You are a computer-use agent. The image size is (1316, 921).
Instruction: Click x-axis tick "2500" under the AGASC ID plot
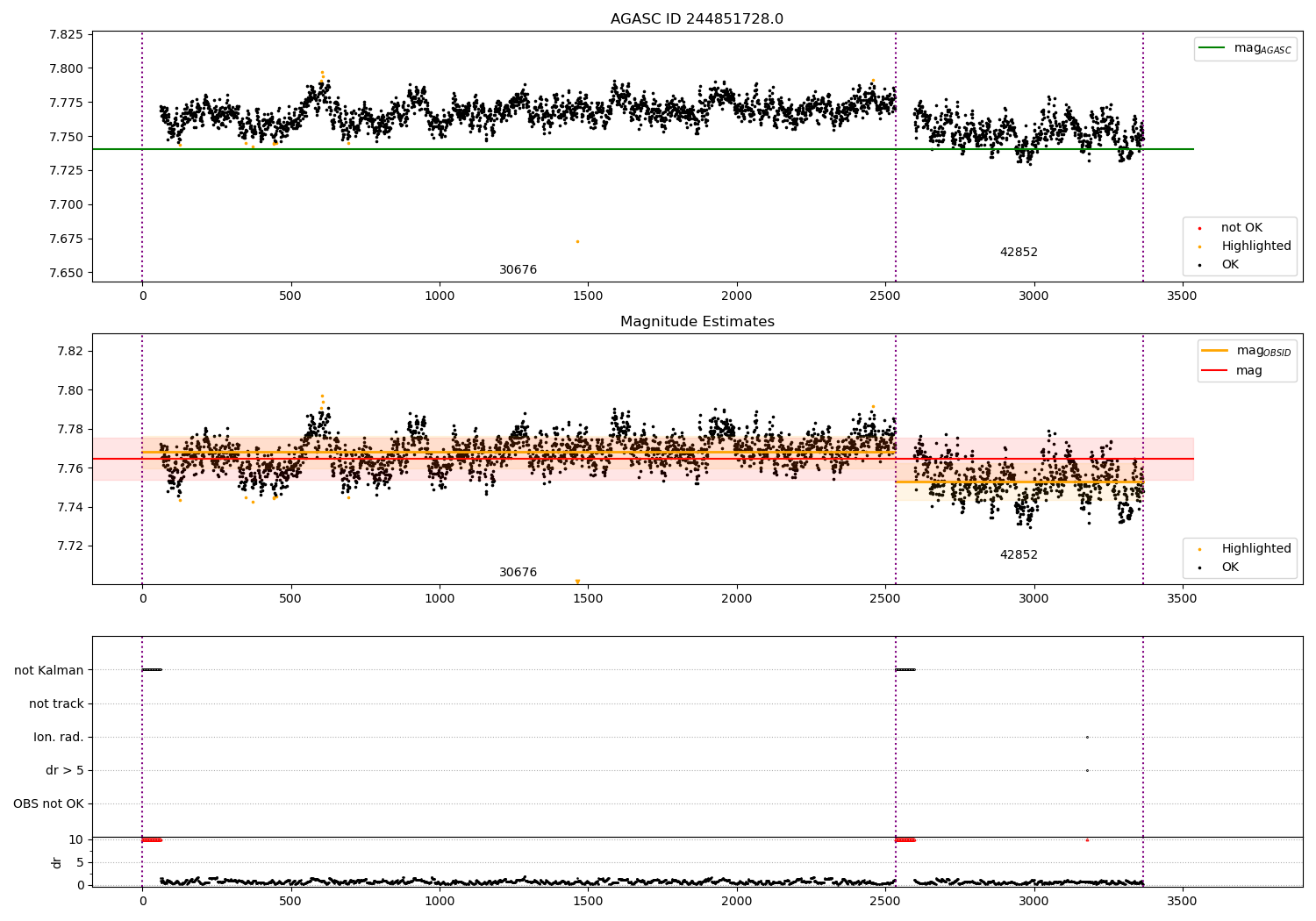(885, 296)
